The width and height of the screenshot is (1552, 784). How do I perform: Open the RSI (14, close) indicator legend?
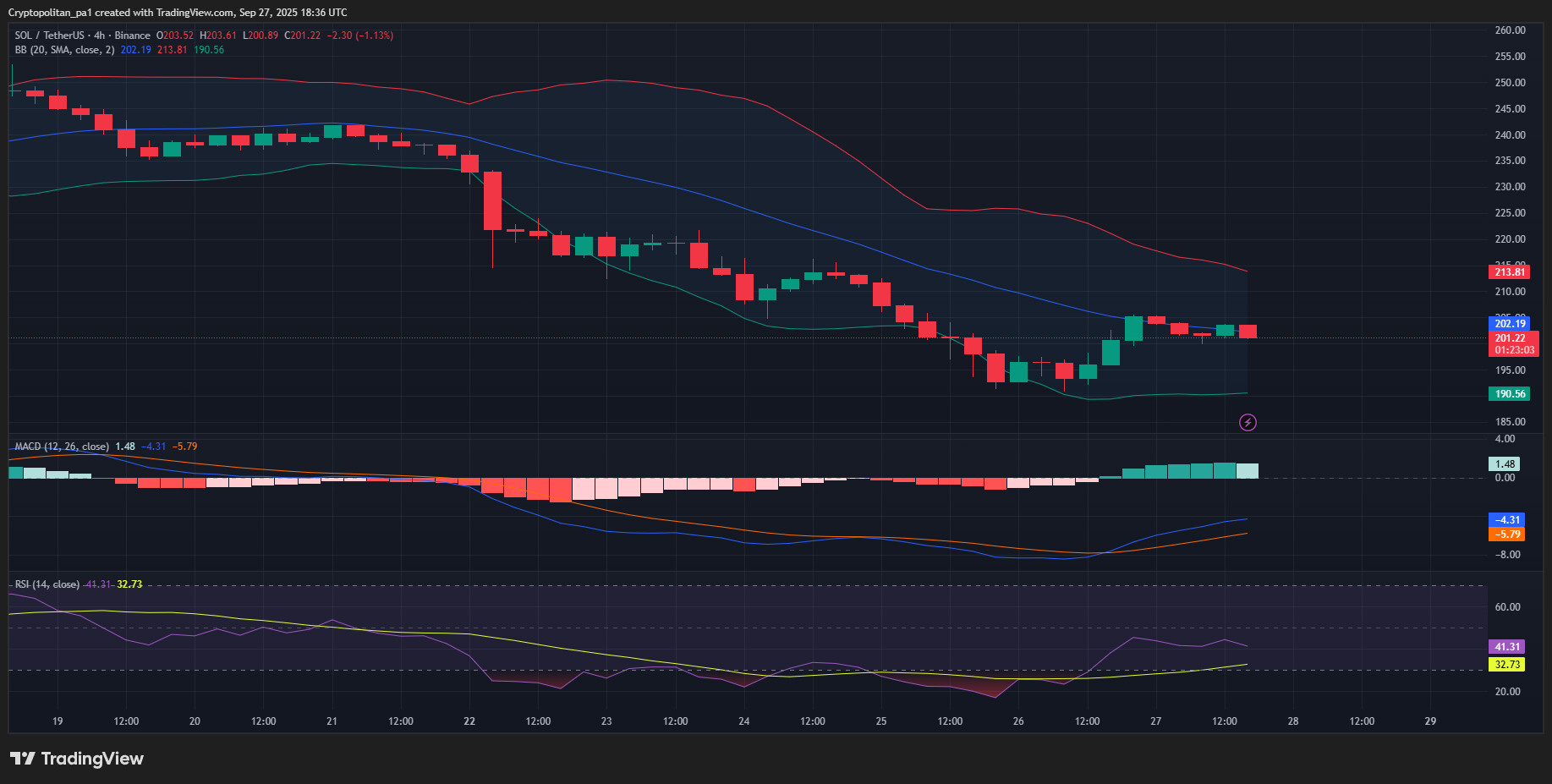click(x=47, y=584)
